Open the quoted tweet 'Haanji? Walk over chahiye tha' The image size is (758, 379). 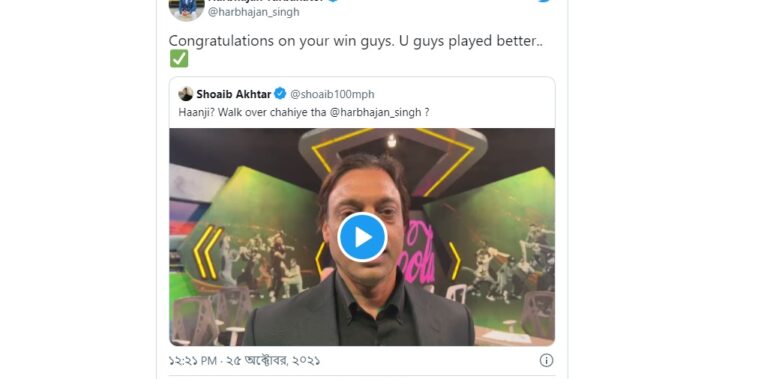tap(304, 113)
